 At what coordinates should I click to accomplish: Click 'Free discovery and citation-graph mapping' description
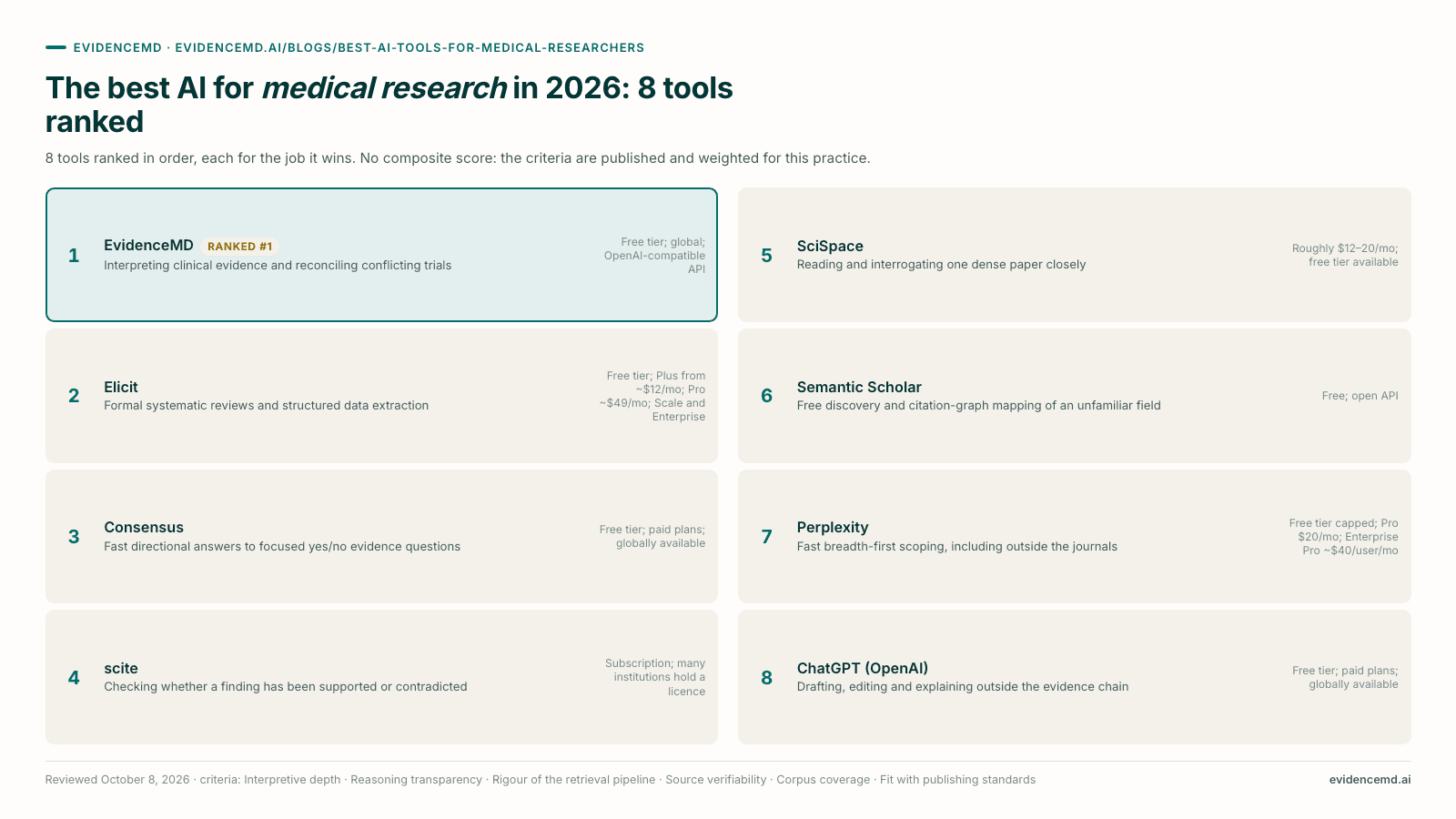coord(978,405)
